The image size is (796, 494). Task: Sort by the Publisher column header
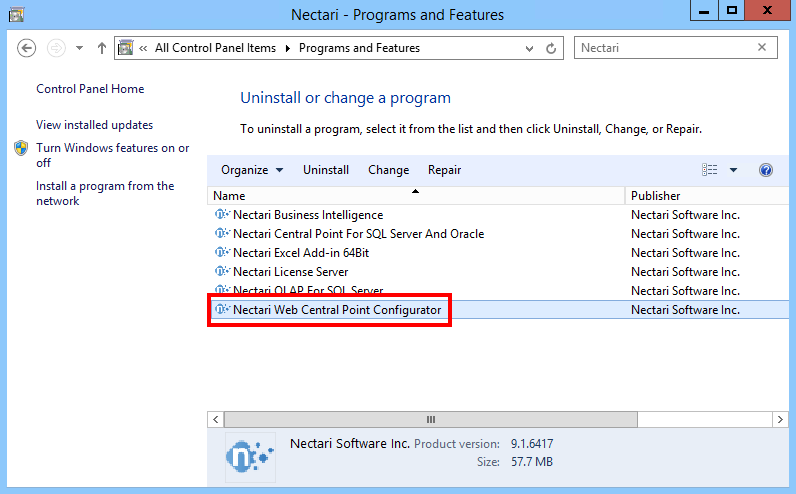click(655, 195)
